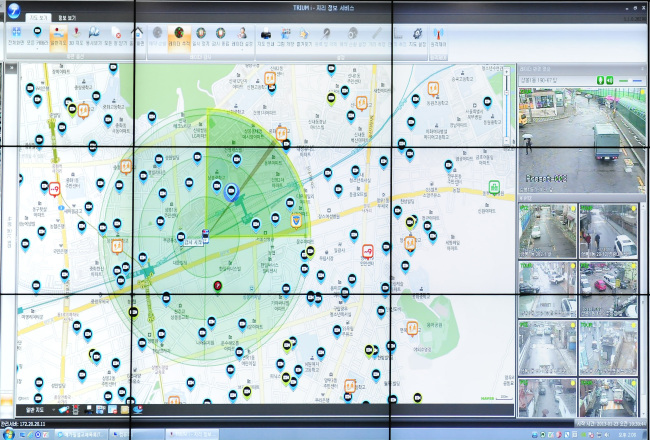Expand the all cameras dropdown arrow
Screen dimensions: 650x440
[37, 49]
